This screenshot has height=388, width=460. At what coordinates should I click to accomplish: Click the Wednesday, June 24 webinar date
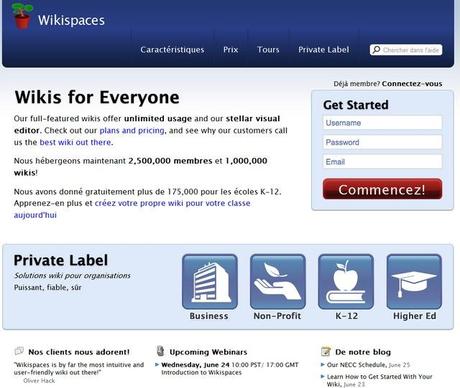pyautogui.click(x=195, y=365)
